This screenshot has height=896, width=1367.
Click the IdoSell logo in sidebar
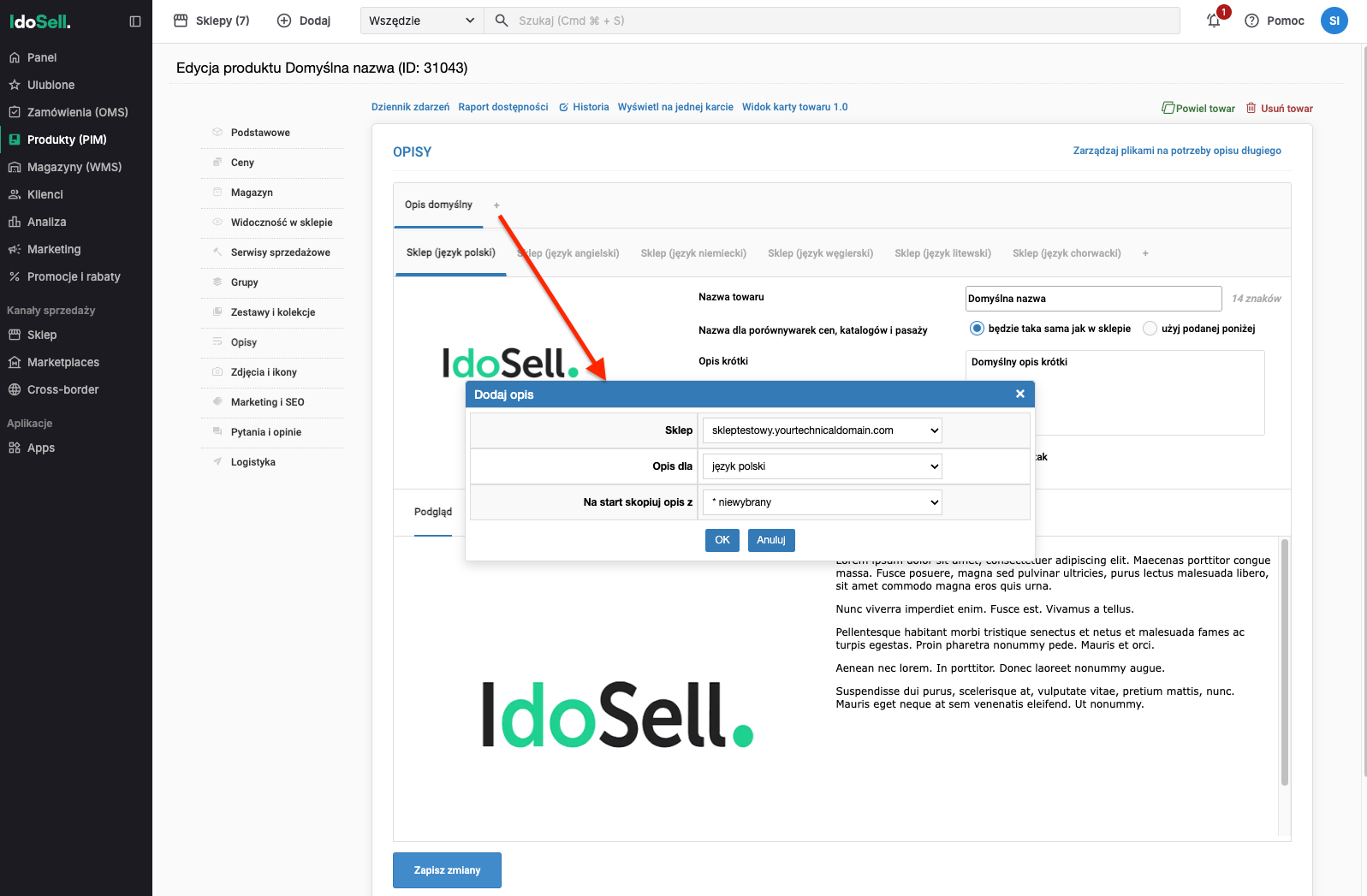click(x=40, y=21)
